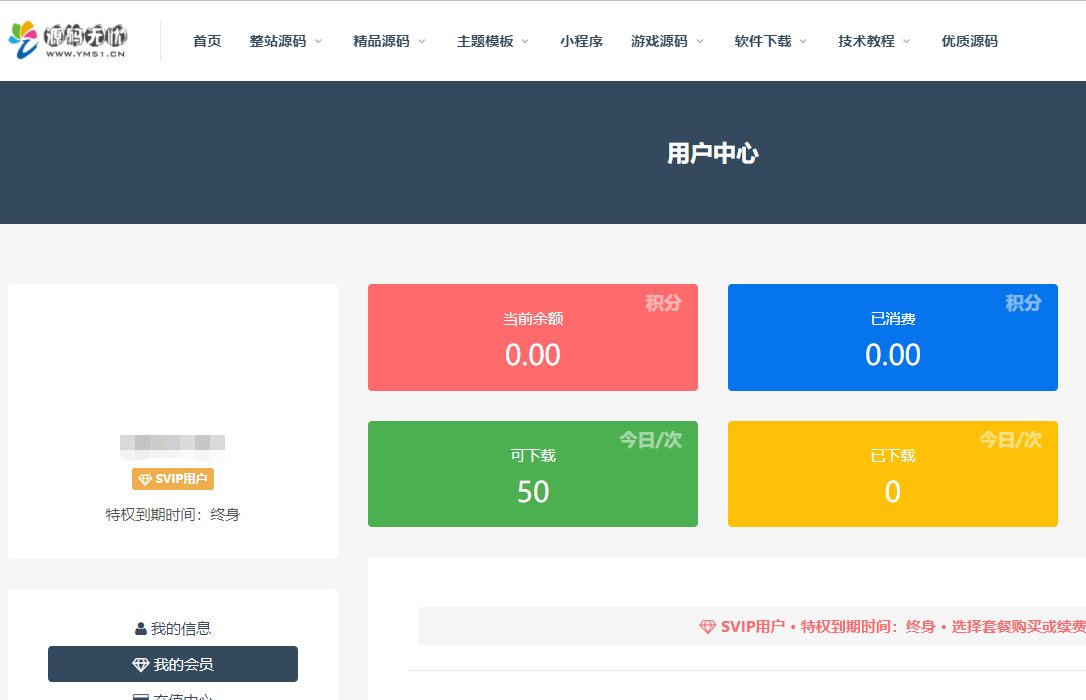Screen dimensions: 1086x700
Task: Click the site logo at top left
Action: (x=68, y=40)
